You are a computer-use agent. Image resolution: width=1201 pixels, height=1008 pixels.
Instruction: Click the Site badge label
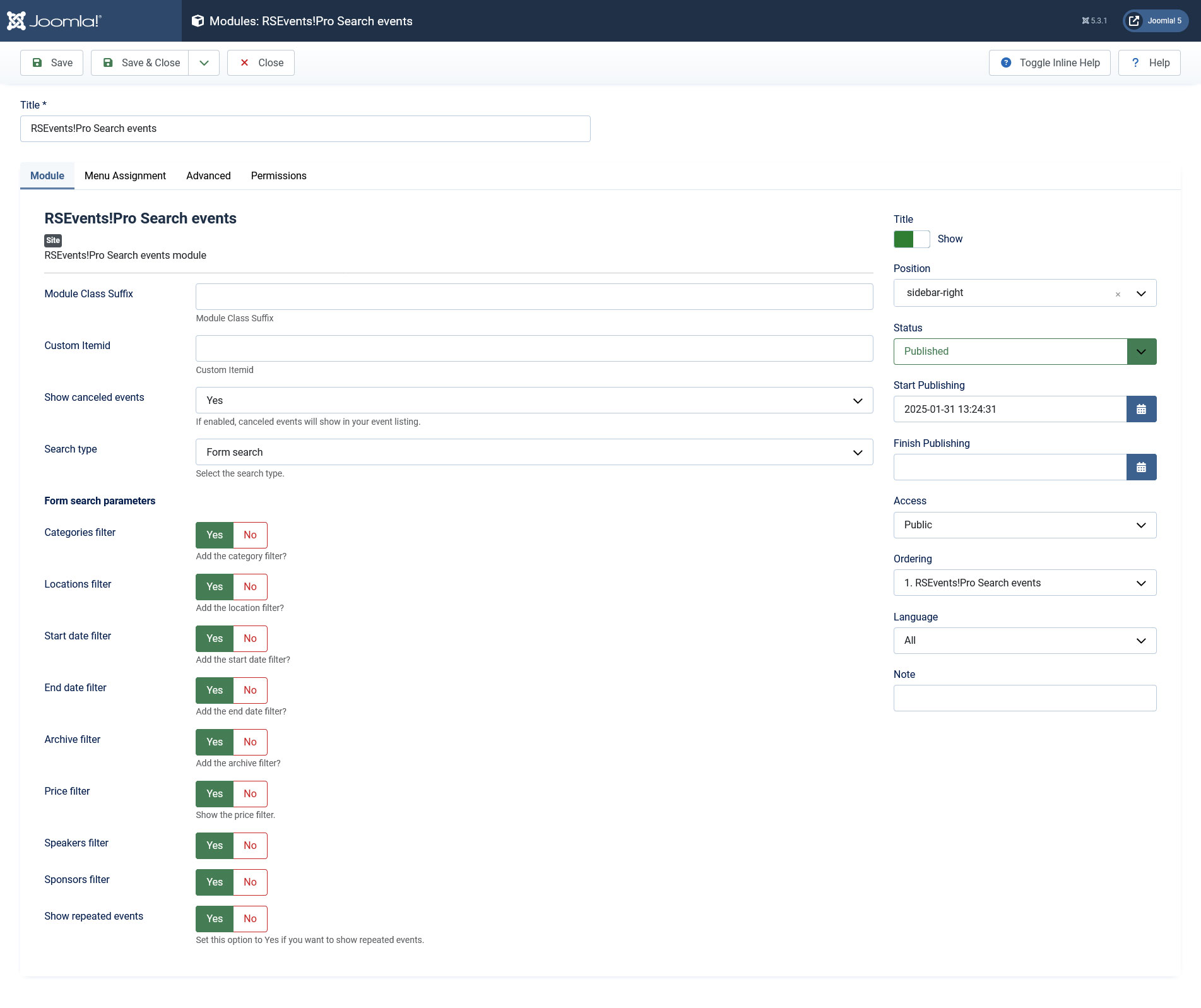(53, 240)
